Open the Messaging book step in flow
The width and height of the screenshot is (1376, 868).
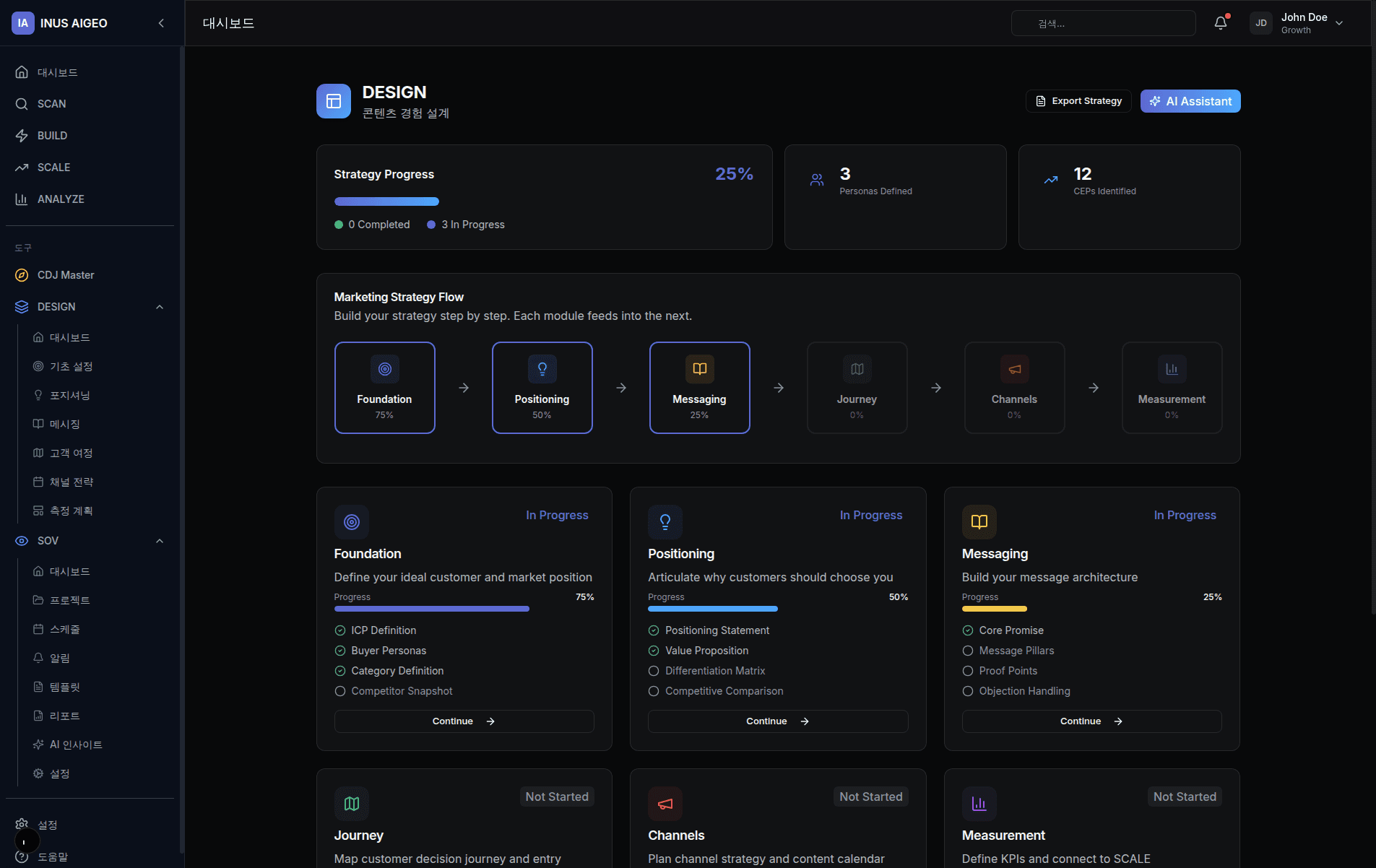pos(699,369)
